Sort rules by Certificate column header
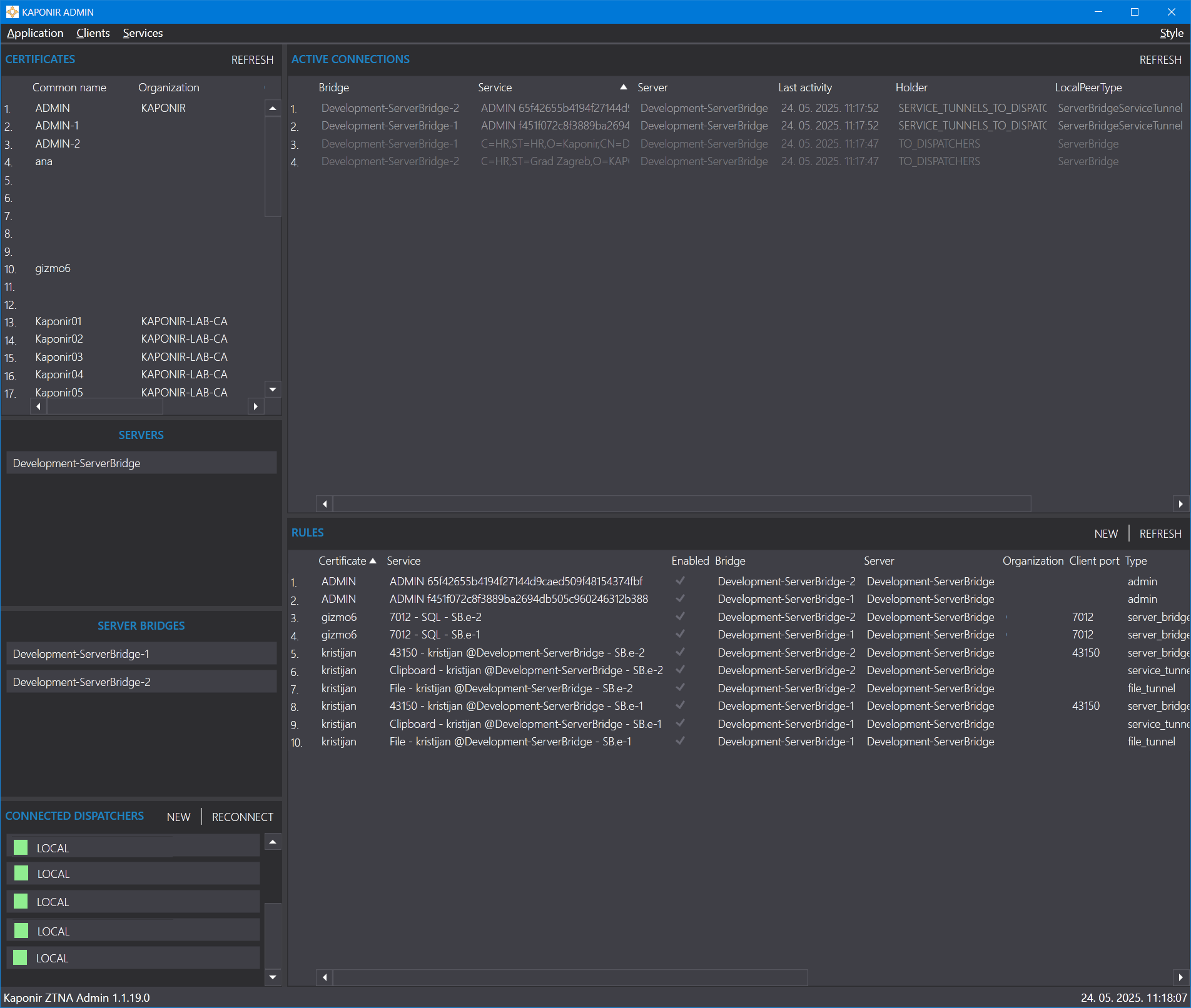 pos(342,561)
